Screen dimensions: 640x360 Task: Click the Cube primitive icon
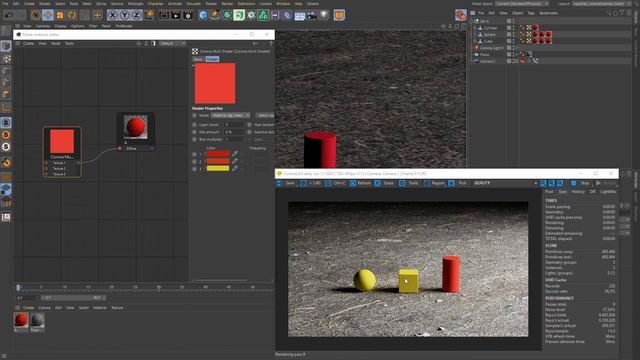(x=203, y=16)
